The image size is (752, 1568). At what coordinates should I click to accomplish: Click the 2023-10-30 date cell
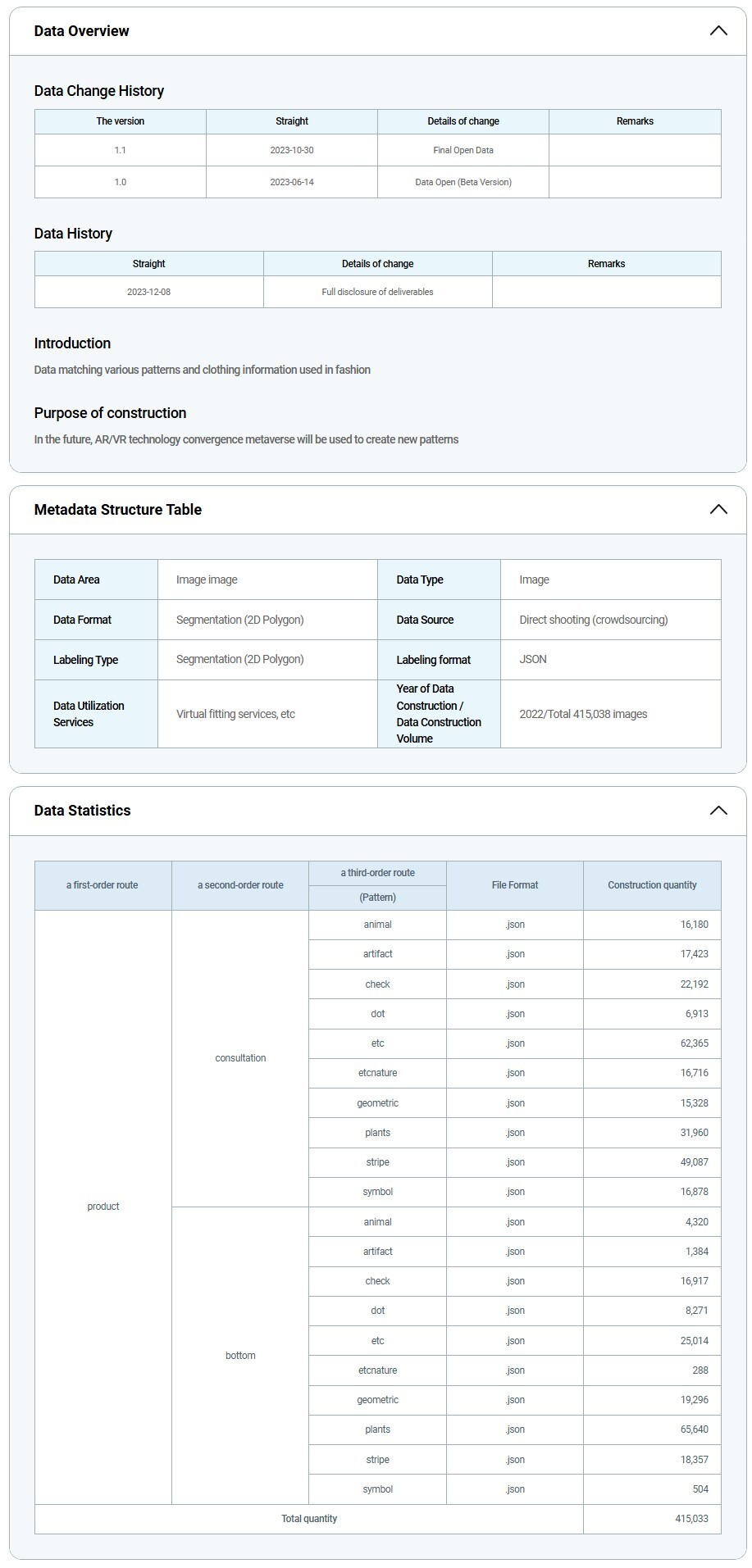pyautogui.click(x=291, y=150)
